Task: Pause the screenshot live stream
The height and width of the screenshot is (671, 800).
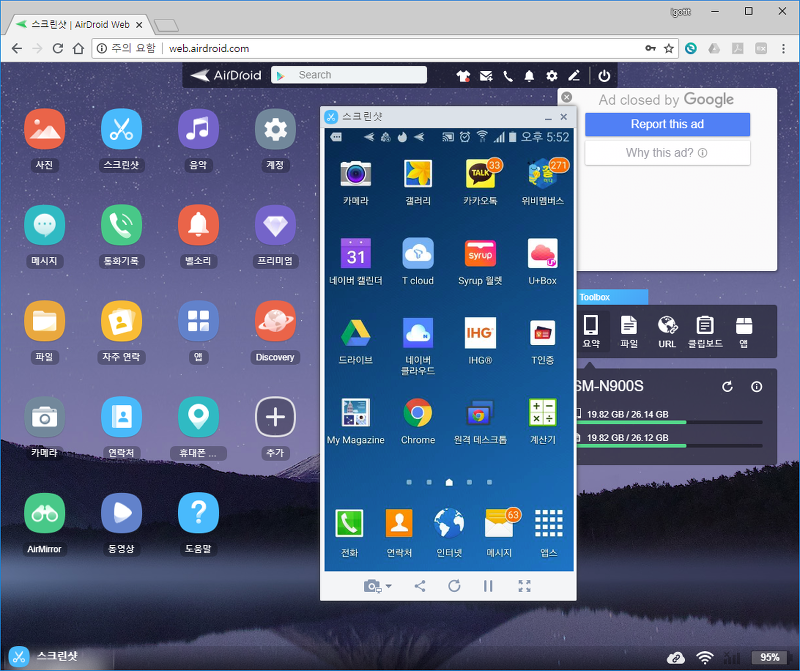Action: [488, 586]
